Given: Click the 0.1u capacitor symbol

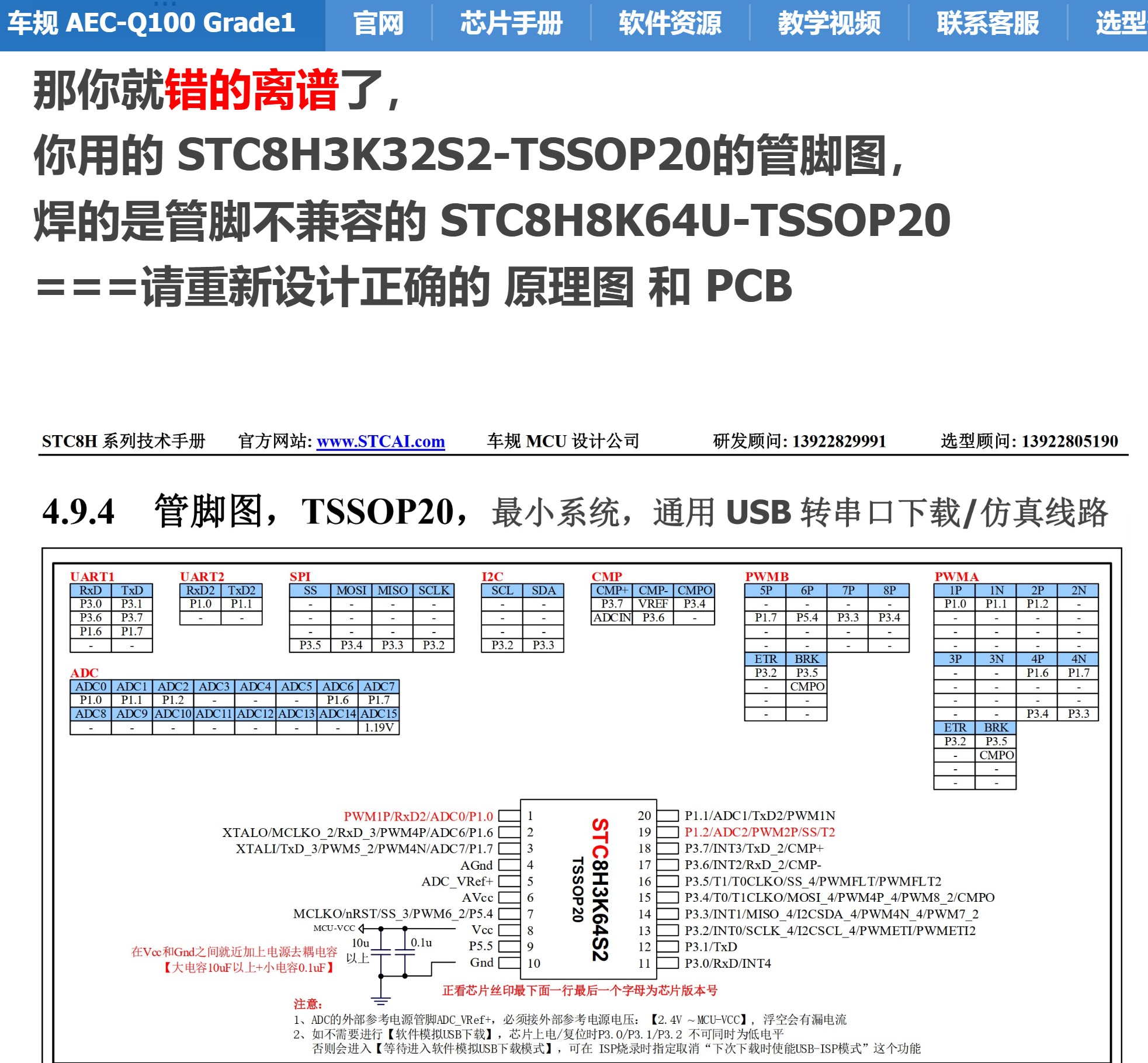Looking at the screenshot, I should (405, 952).
